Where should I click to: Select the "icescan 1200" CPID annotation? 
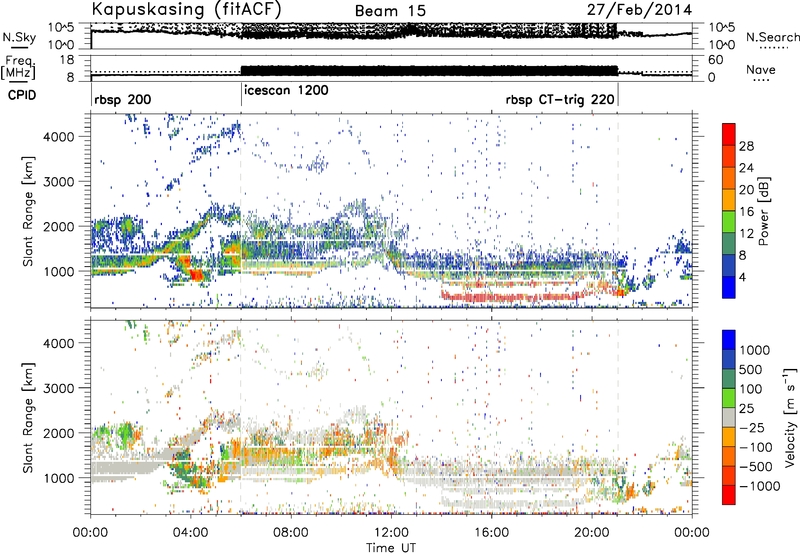286,91
